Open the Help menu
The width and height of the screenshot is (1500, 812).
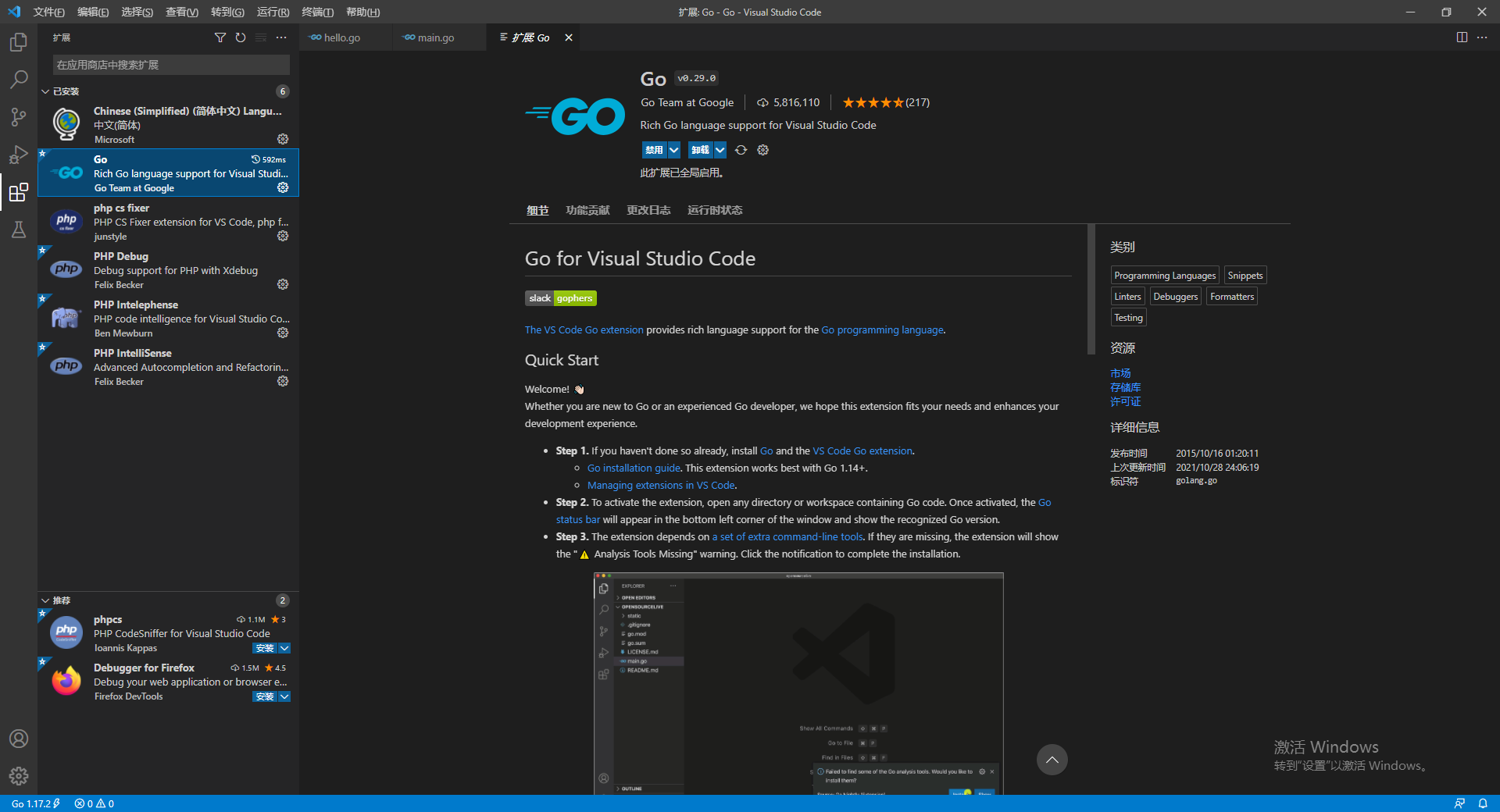[x=363, y=12]
